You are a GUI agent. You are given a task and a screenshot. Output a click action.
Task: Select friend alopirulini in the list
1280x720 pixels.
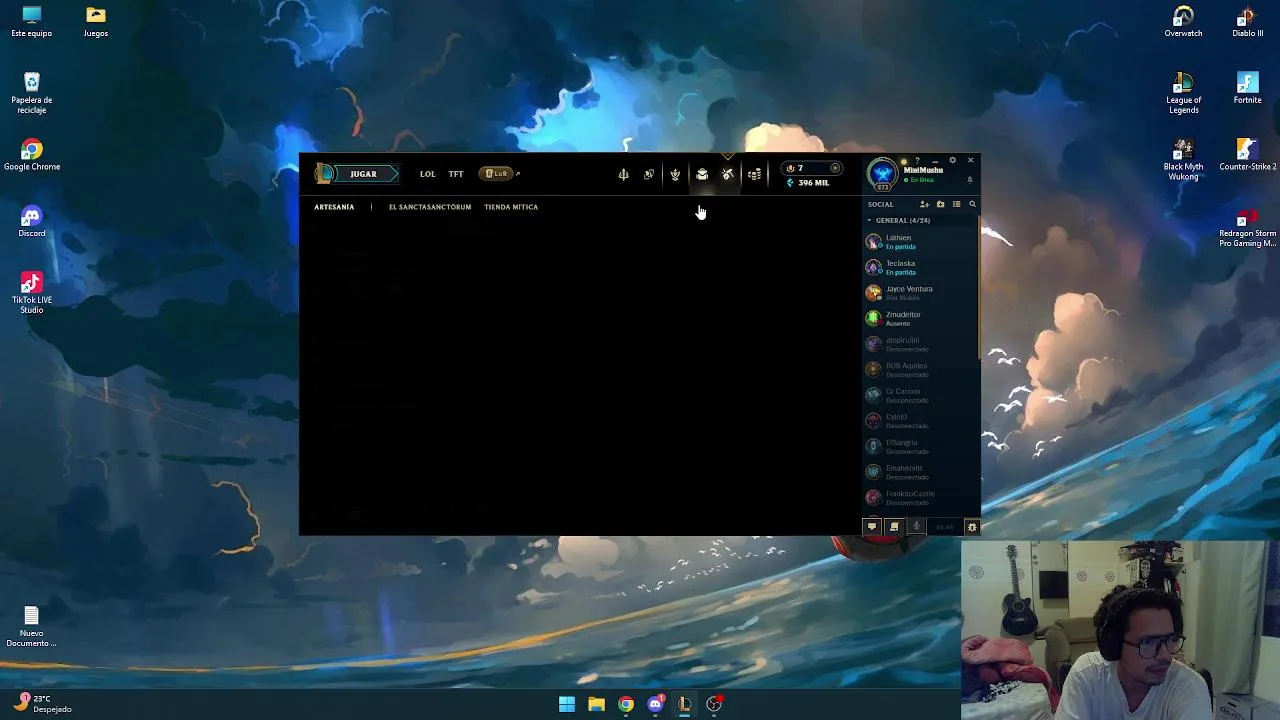click(920, 344)
